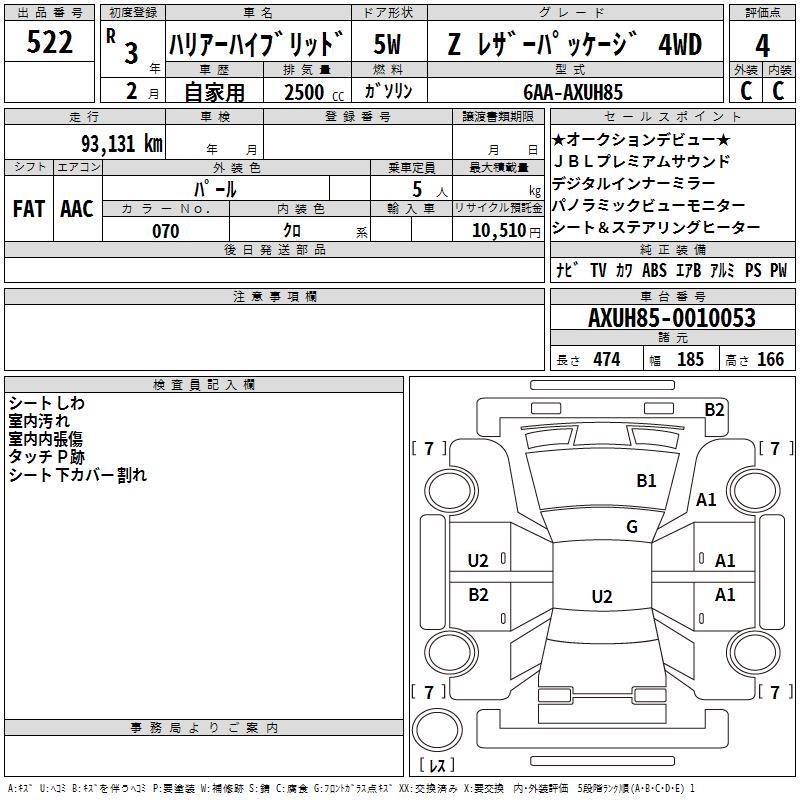Image resolution: width=800 pixels, height=800 pixels.
Task: Click the shift type FAT
Action: pyautogui.click(x=29, y=209)
